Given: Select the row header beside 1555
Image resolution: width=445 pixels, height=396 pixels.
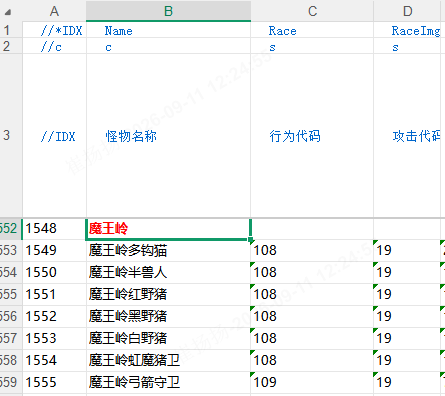Looking at the screenshot, I should (10, 382).
